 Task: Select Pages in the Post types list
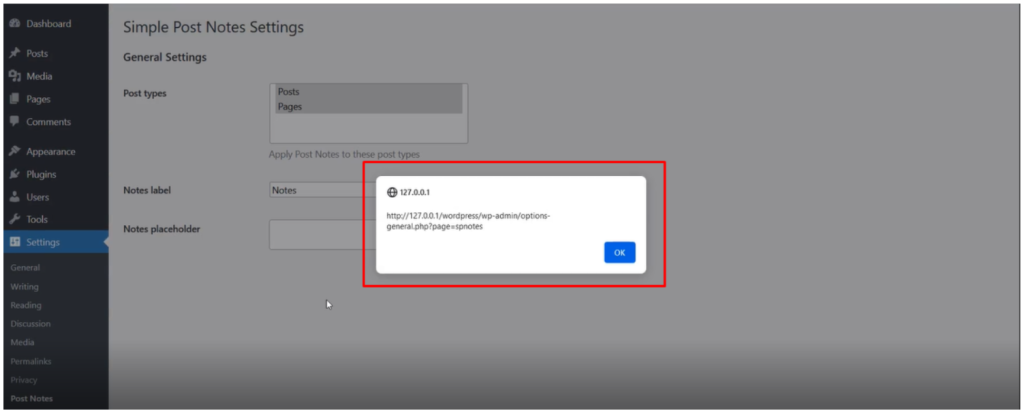click(369, 106)
